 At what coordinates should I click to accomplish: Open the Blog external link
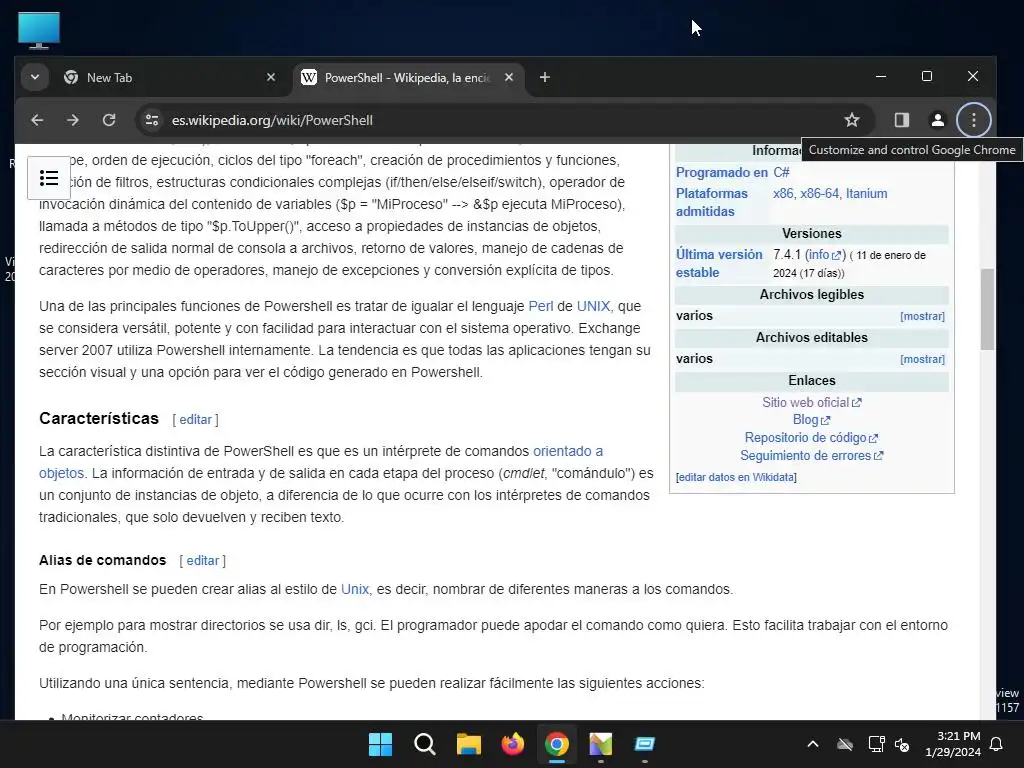tap(812, 420)
